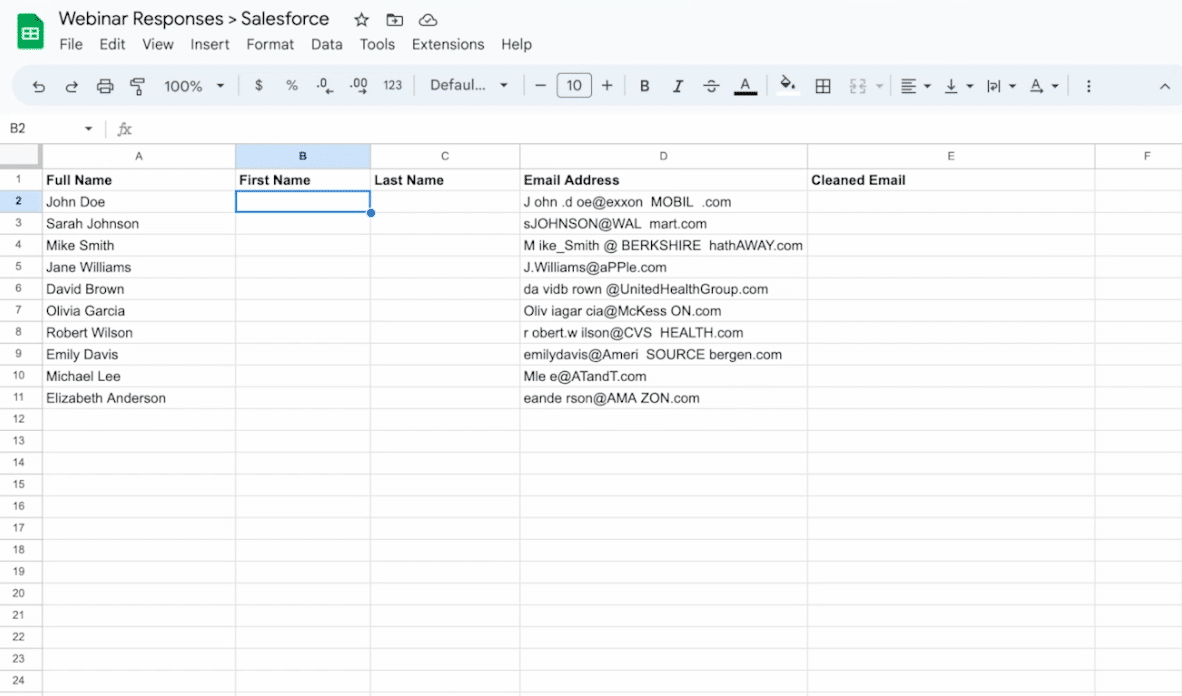This screenshot has height=696, width=1182.
Task: Open more number formats 123
Action: [393, 85]
